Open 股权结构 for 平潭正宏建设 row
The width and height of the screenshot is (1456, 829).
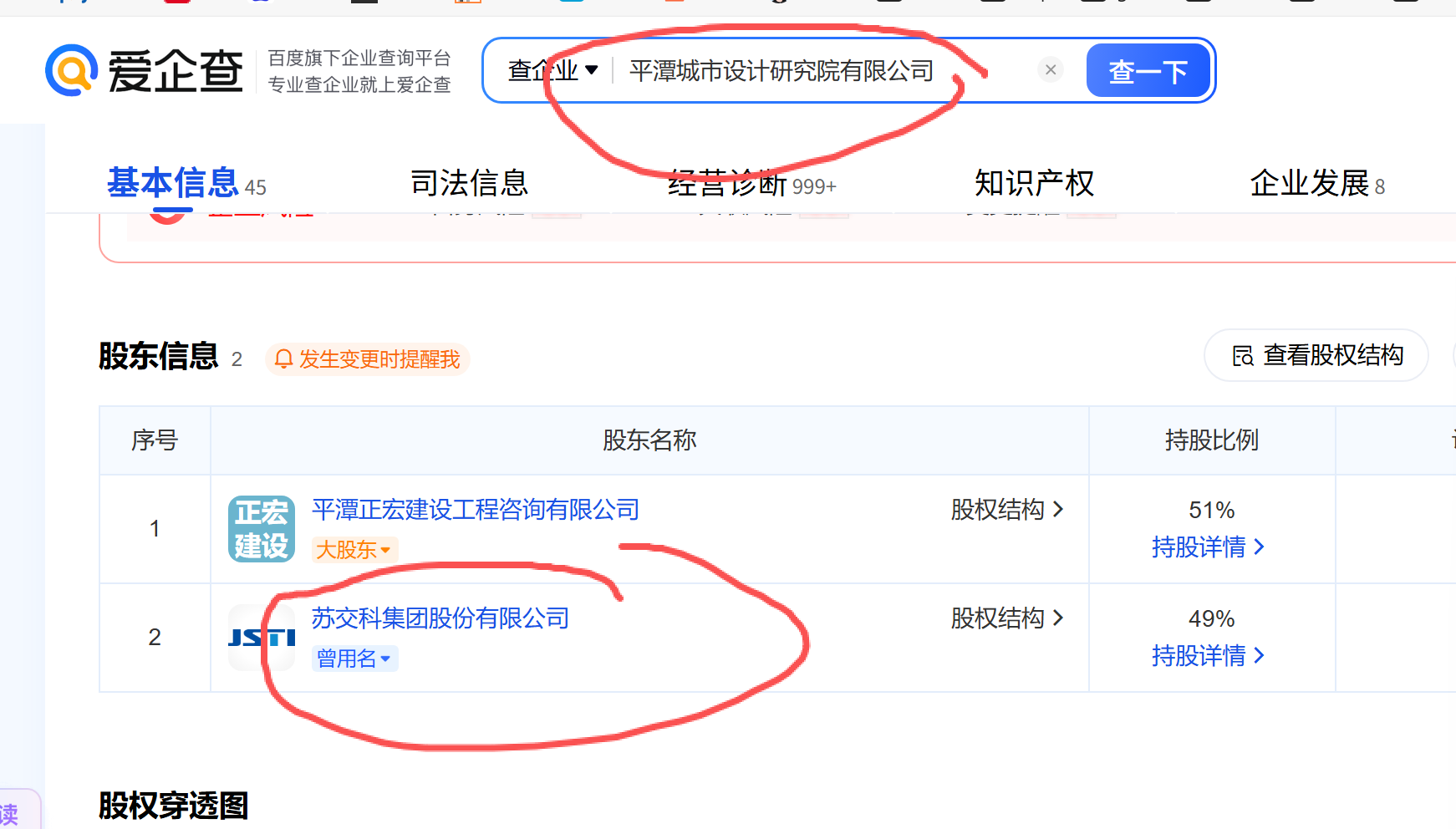tap(1006, 509)
